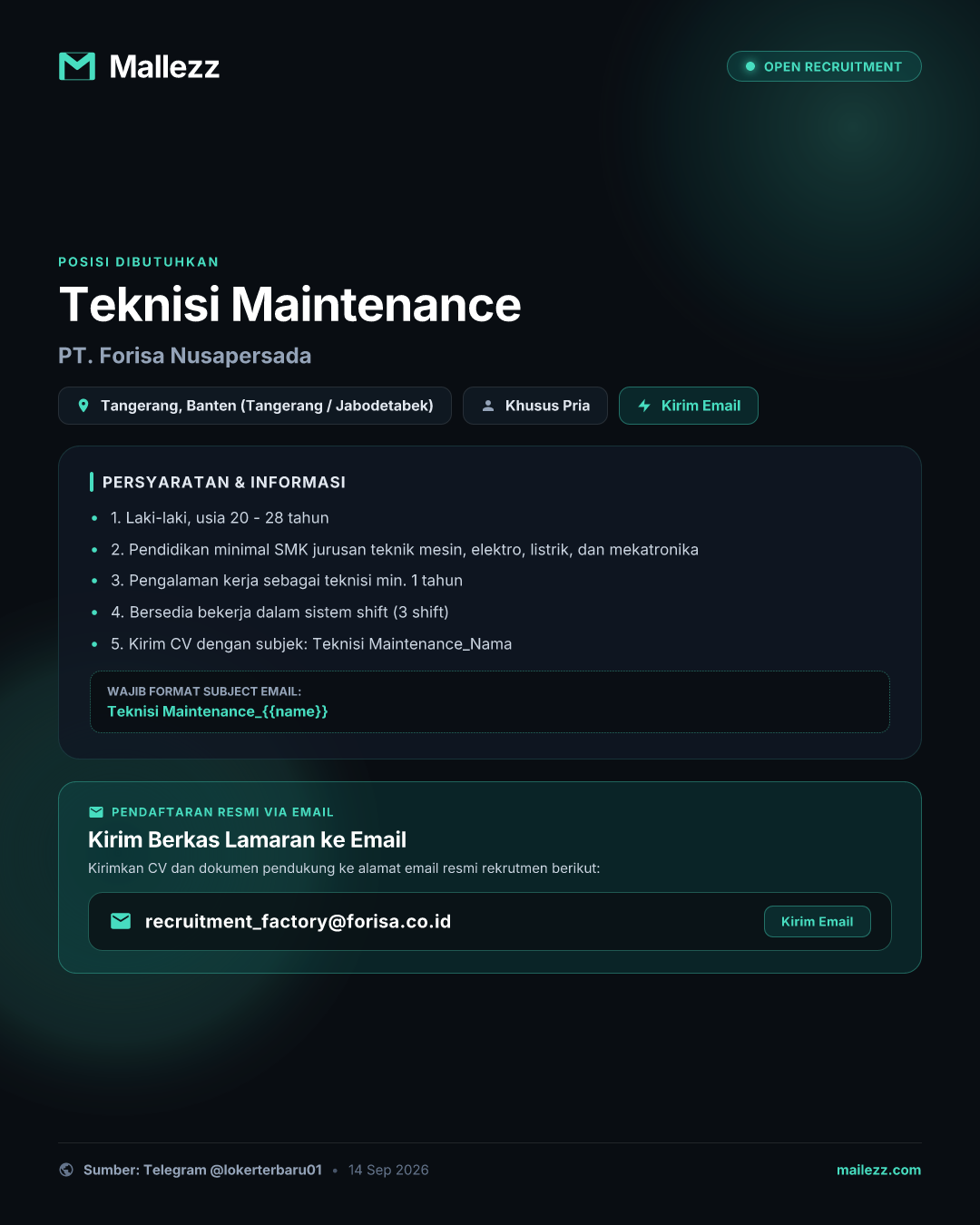This screenshot has width=980, height=1225.
Task: Click the green dot in Open Recruitment badge
Action: click(x=750, y=66)
